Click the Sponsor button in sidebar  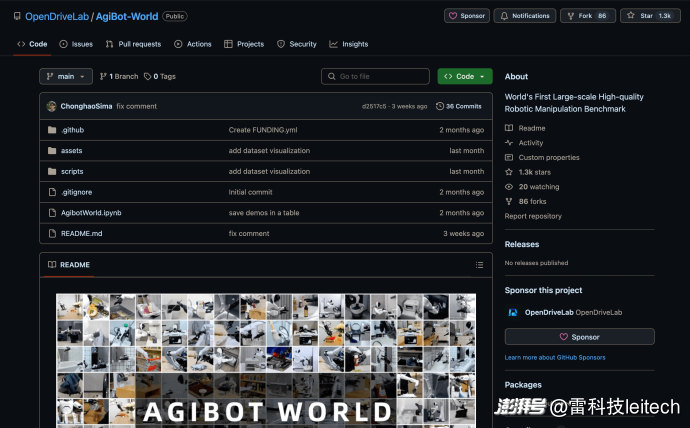click(x=579, y=337)
